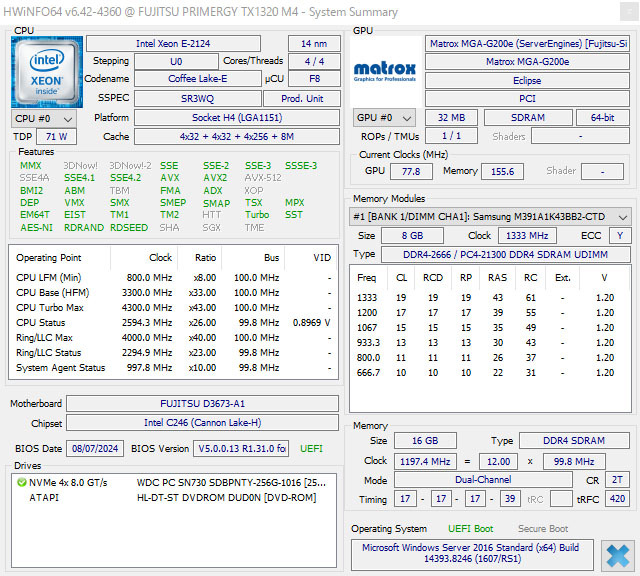The height and width of the screenshot is (576, 640).
Task: Click the memory clock 1197.4 MHz field
Action: coord(425,462)
